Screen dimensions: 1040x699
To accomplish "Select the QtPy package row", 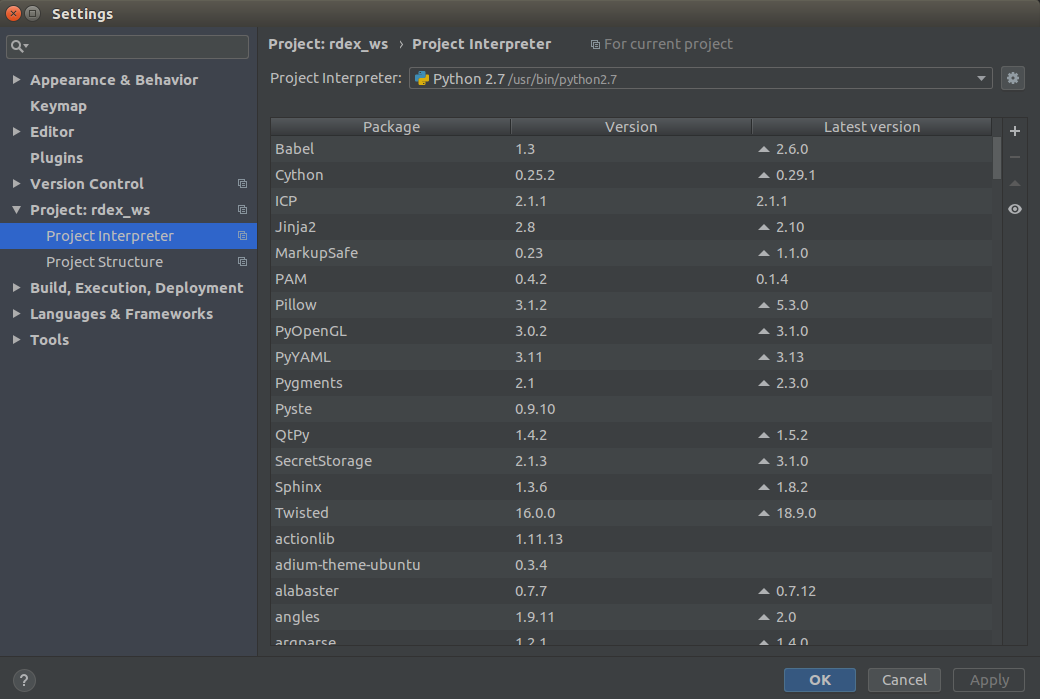I will pyautogui.click(x=631, y=435).
